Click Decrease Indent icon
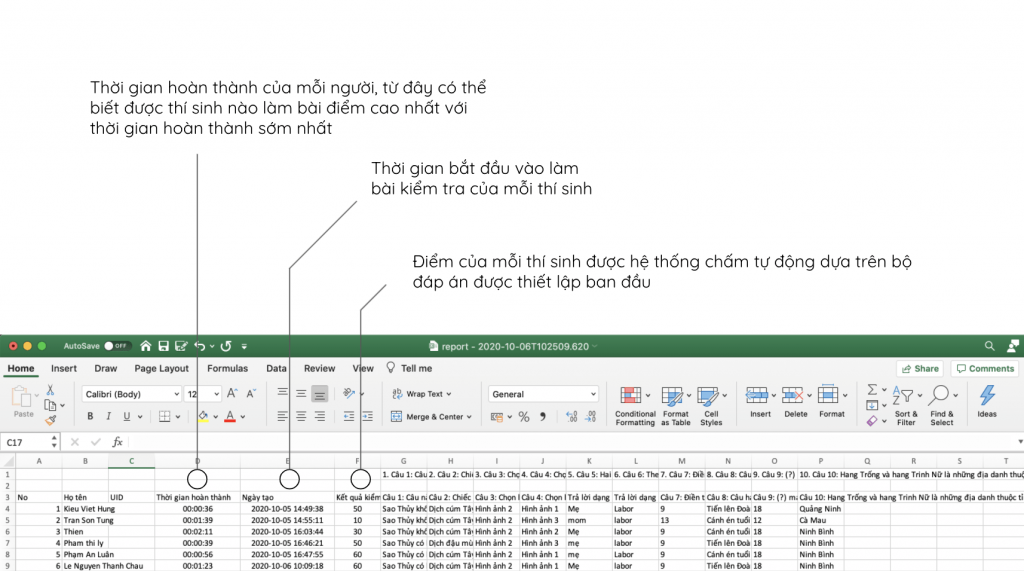 point(349,416)
